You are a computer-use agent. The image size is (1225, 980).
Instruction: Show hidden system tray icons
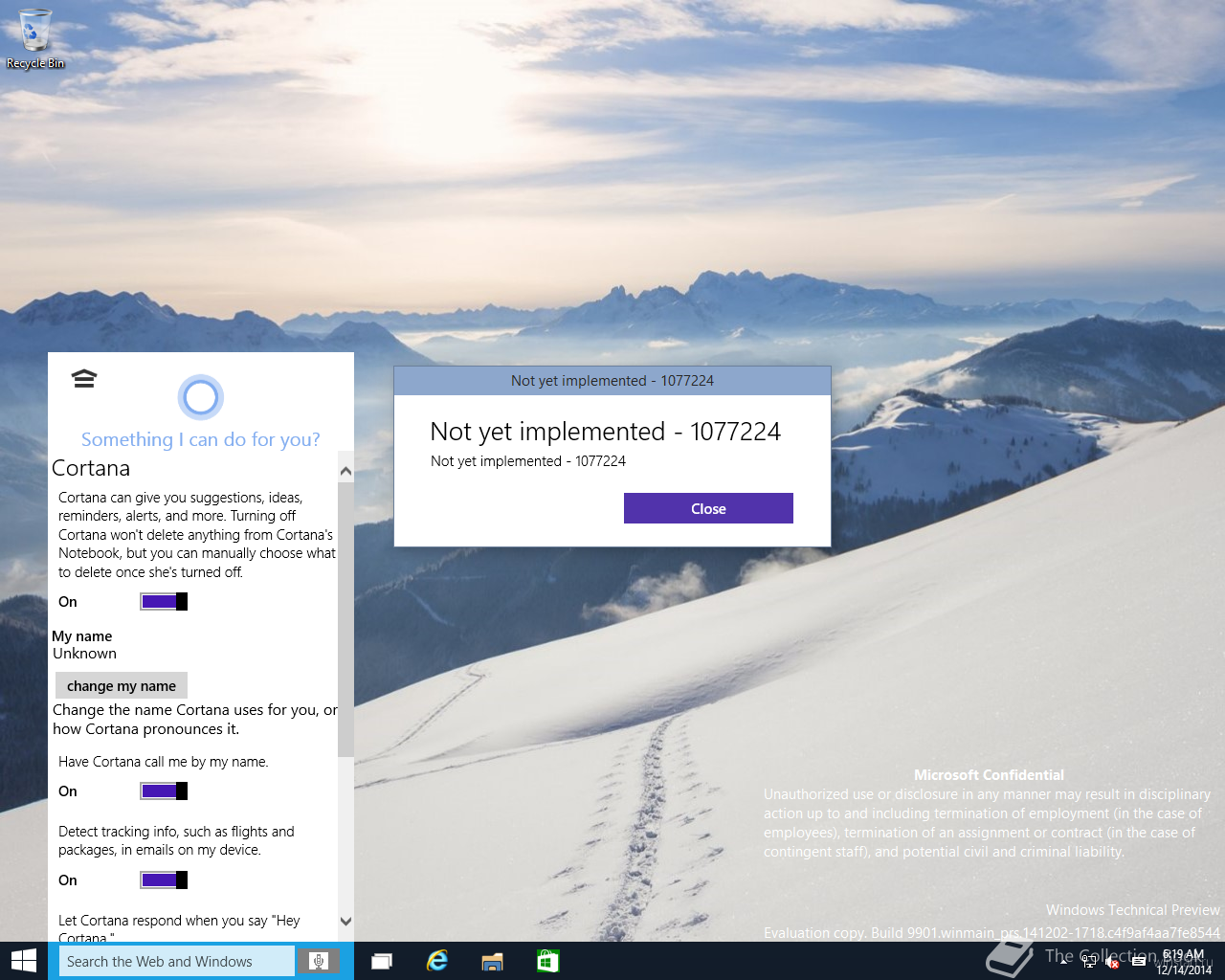pos(1064,962)
